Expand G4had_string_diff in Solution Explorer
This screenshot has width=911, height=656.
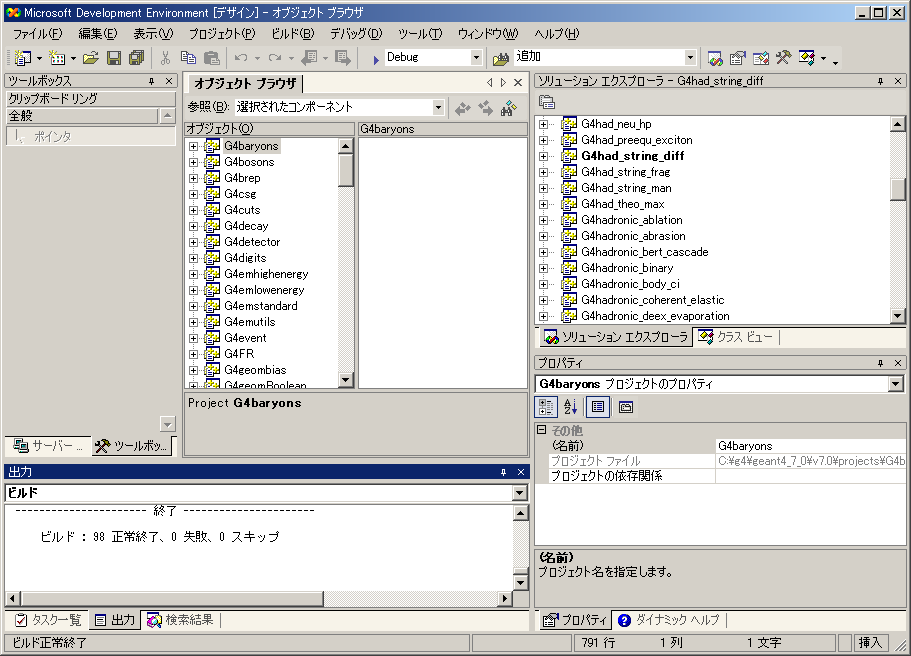(x=543, y=156)
